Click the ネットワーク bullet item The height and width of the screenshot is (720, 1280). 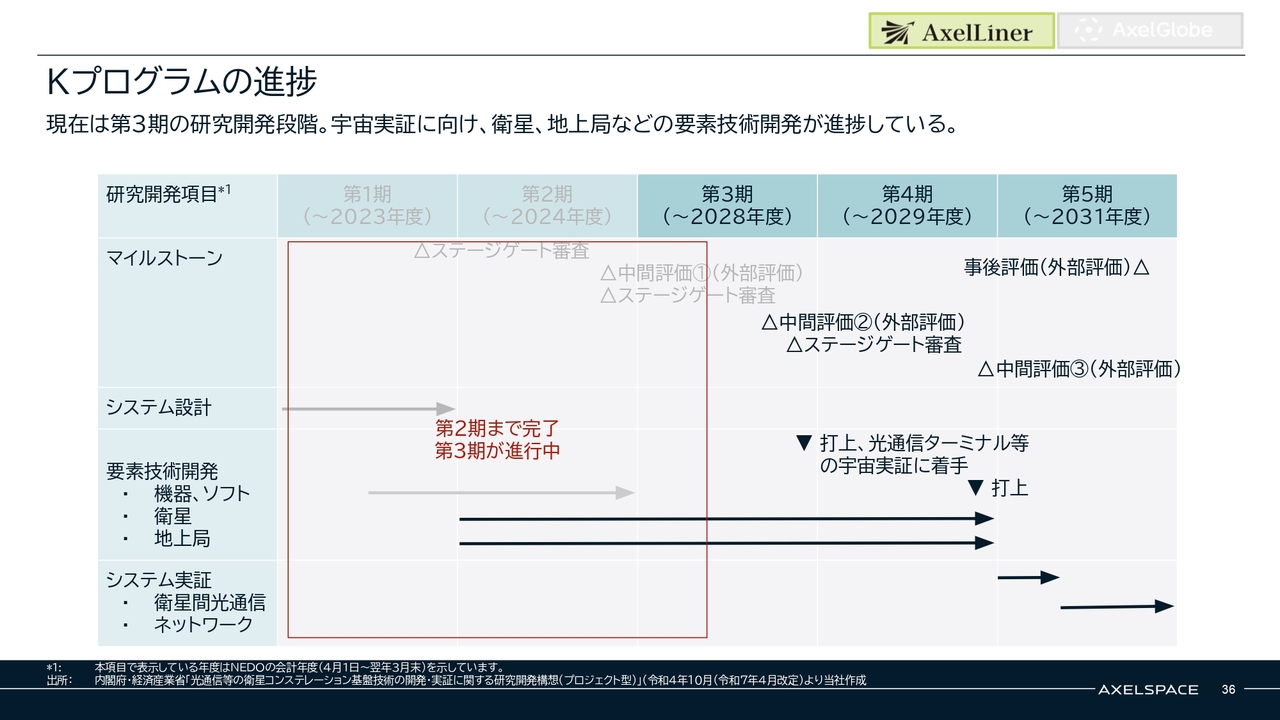pyautogui.click(x=203, y=626)
